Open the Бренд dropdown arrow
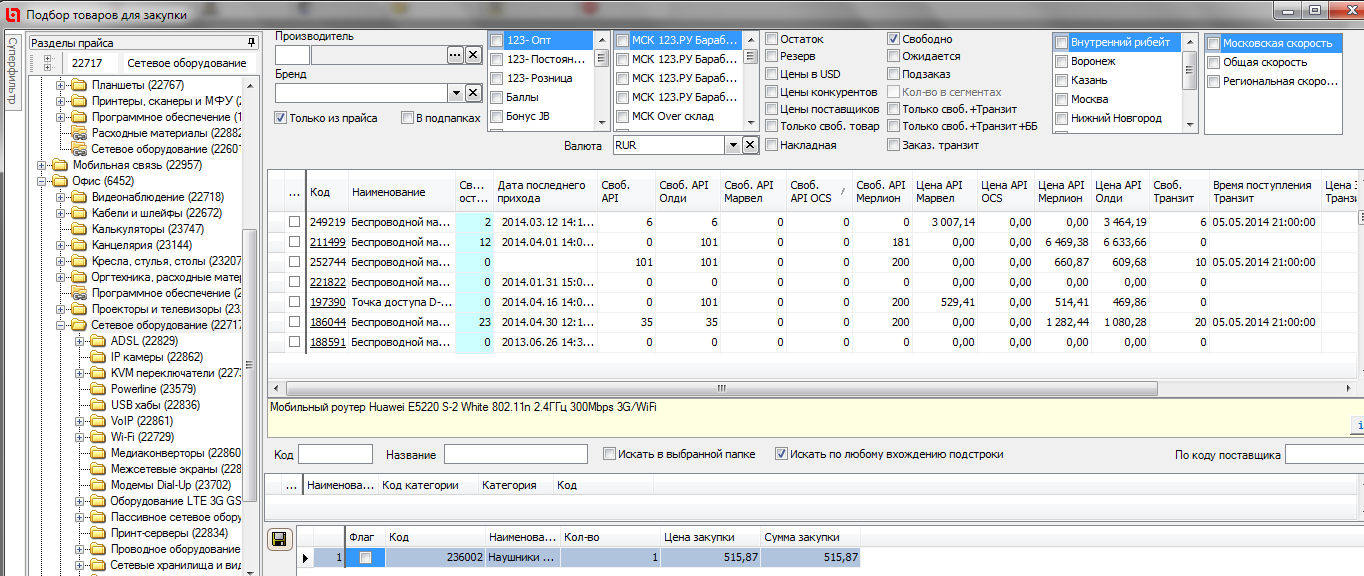This screenshot has width=1364, height=576. 455,93
